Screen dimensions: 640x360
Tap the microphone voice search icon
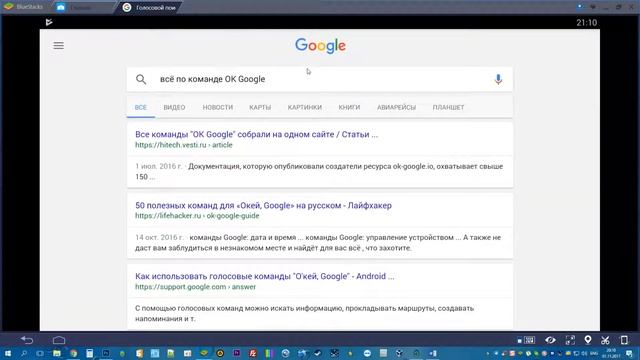[x=498, y=79]
